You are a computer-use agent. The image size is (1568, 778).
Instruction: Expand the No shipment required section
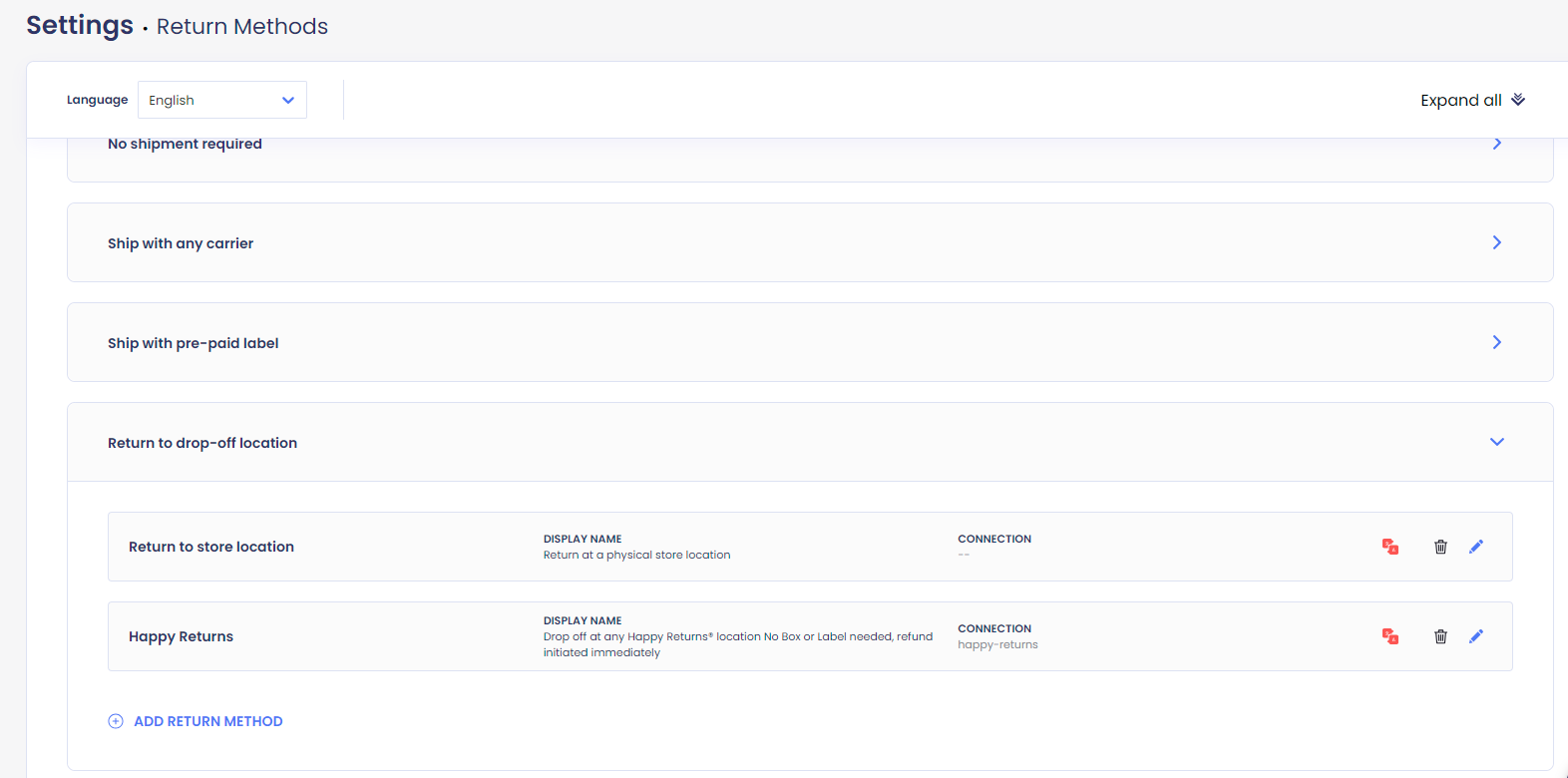pyautogui.click(x=1497, y=144)
